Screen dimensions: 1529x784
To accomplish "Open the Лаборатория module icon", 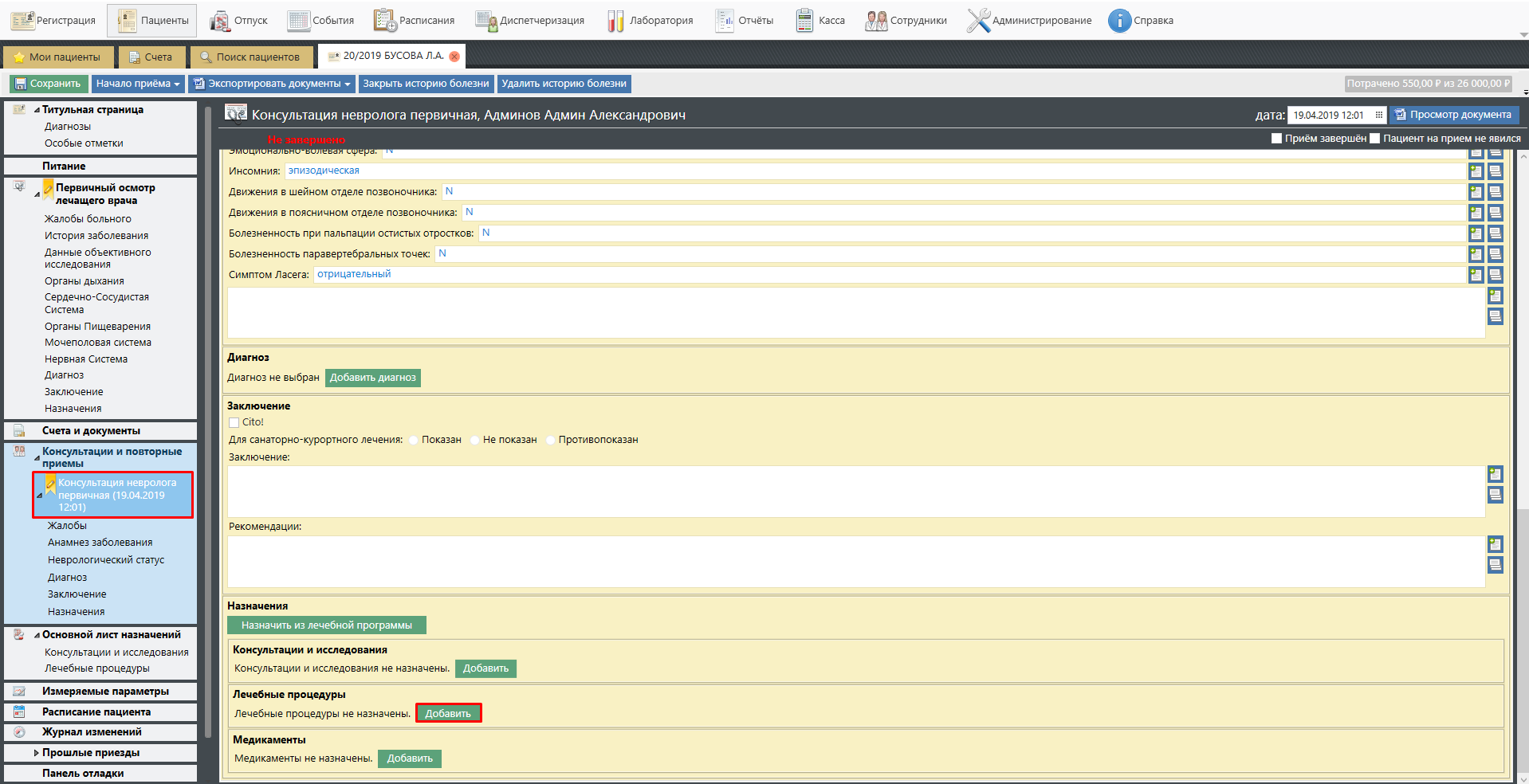I will click(x=615, y=21).
